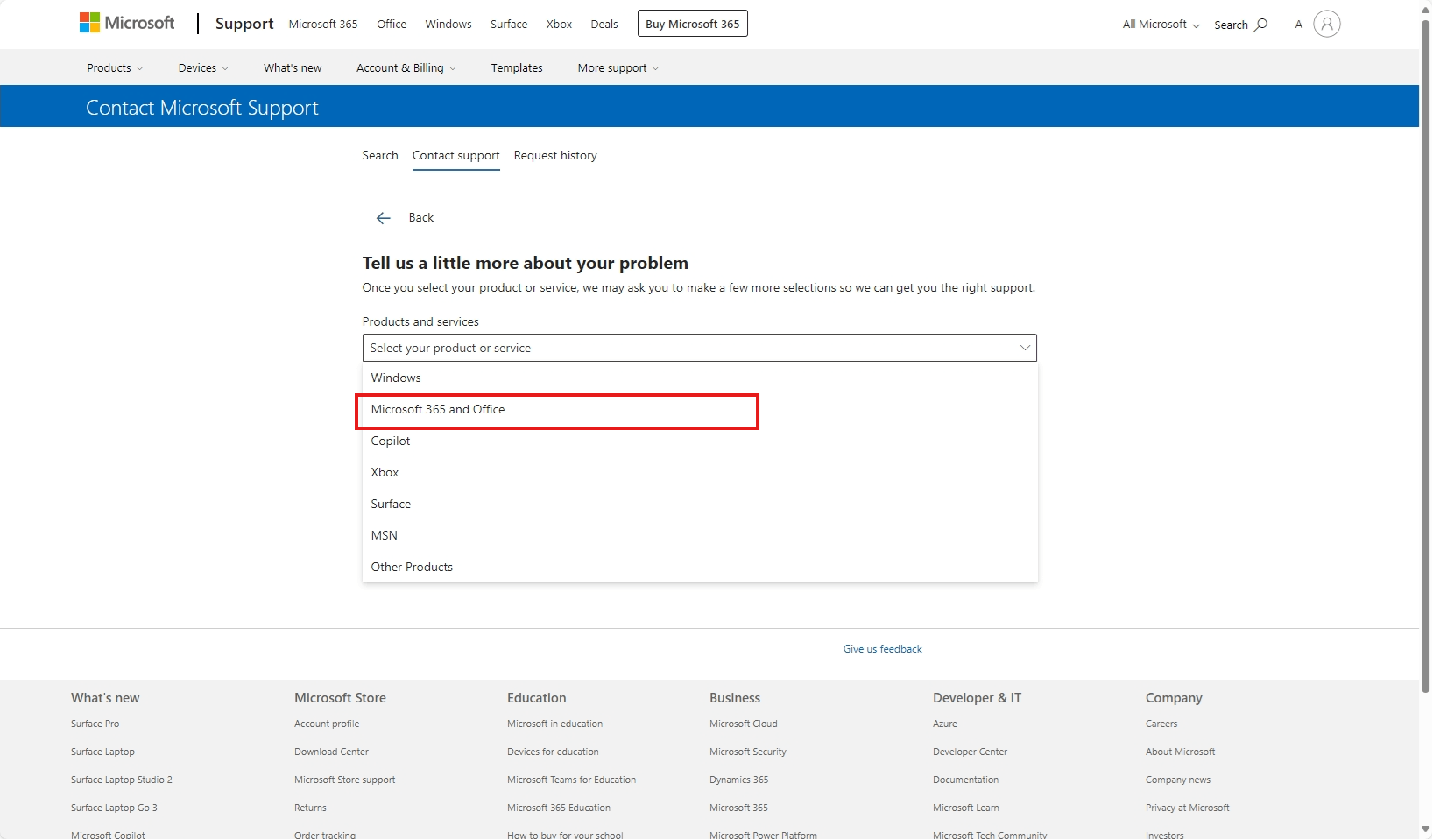
Task: Open the account sign-in avatar icon
Action: pyautogui.click(x=1327, y=24)
